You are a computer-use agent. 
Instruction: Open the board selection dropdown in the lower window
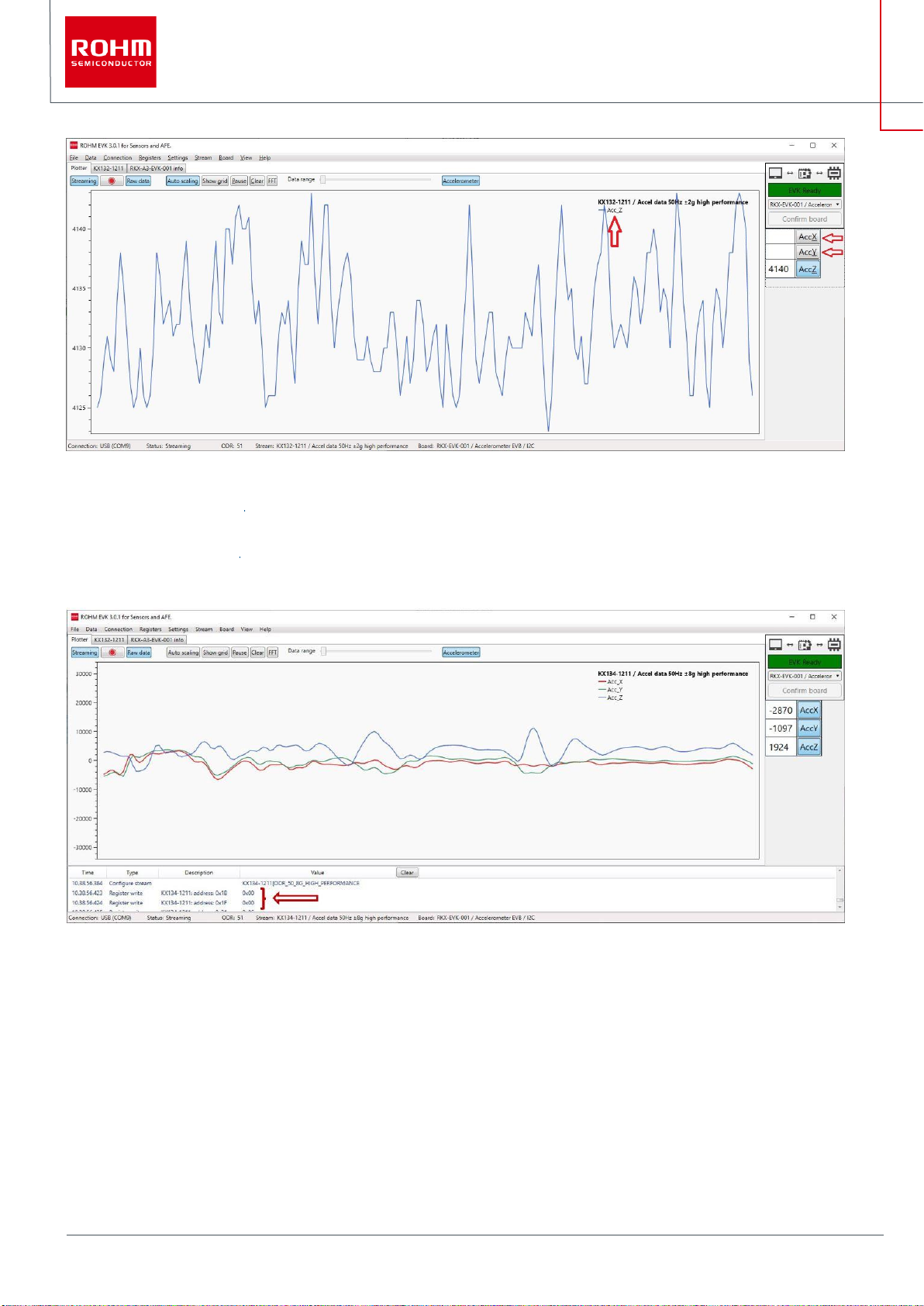tap(805, 676)
